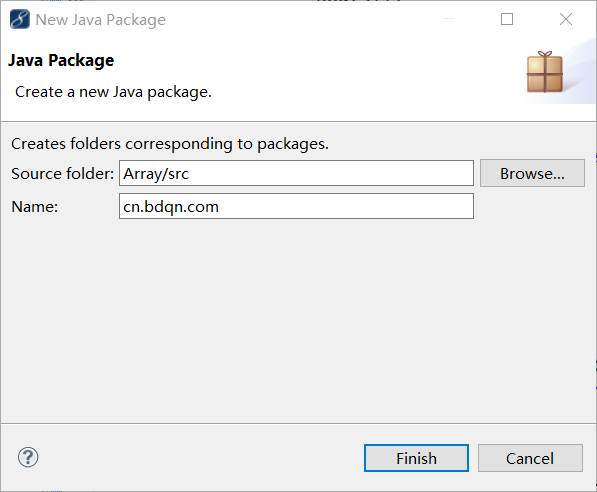This screenshot has width=597, height=492.
Task: Open the window menu via title bar app icon
Action: coord(19,19)
